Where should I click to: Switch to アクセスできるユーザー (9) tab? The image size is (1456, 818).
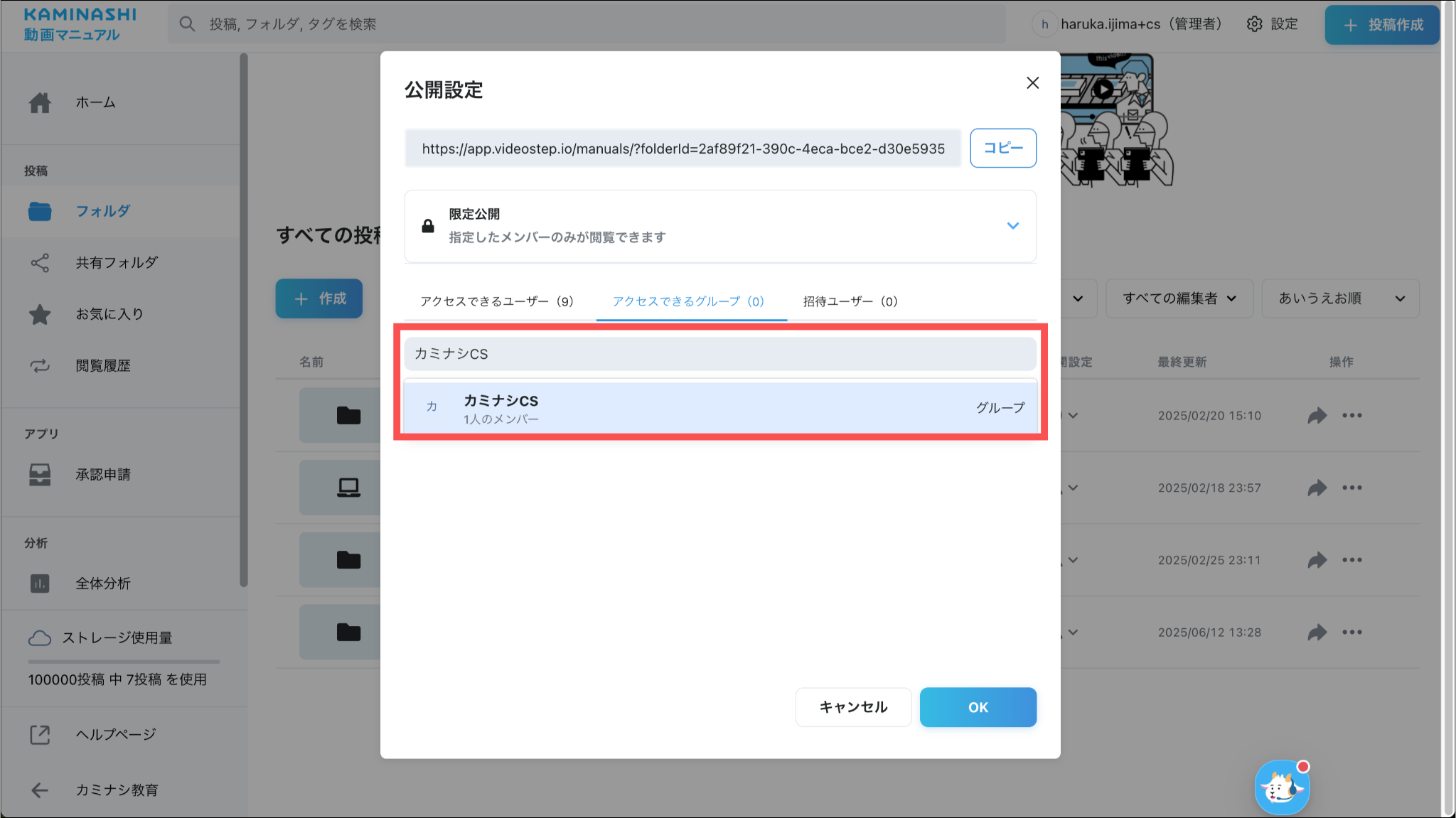496,301
